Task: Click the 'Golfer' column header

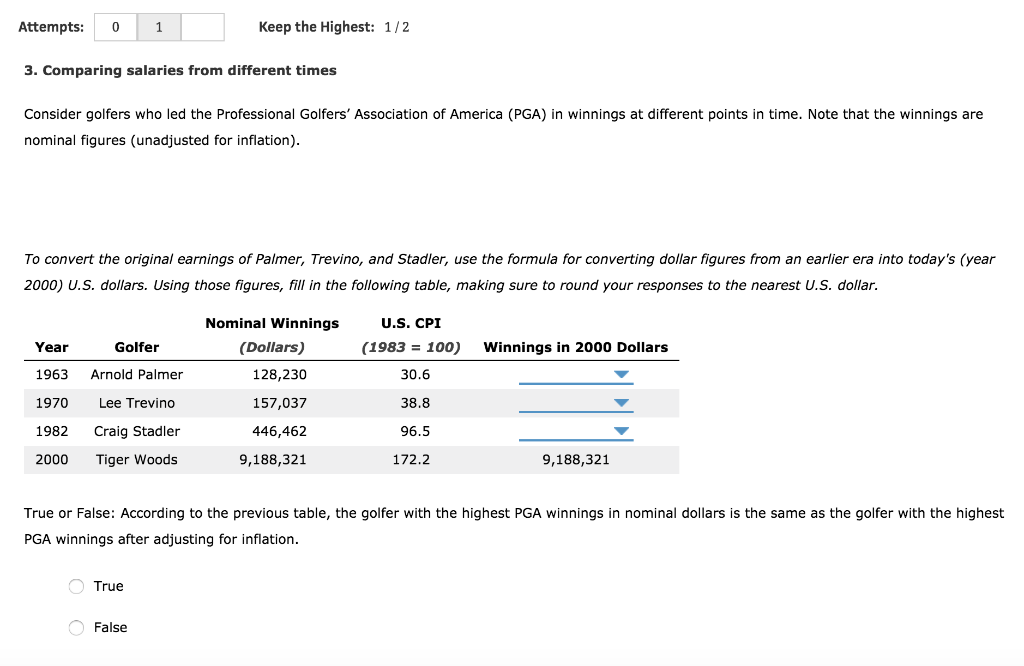Action: point(136,347)
